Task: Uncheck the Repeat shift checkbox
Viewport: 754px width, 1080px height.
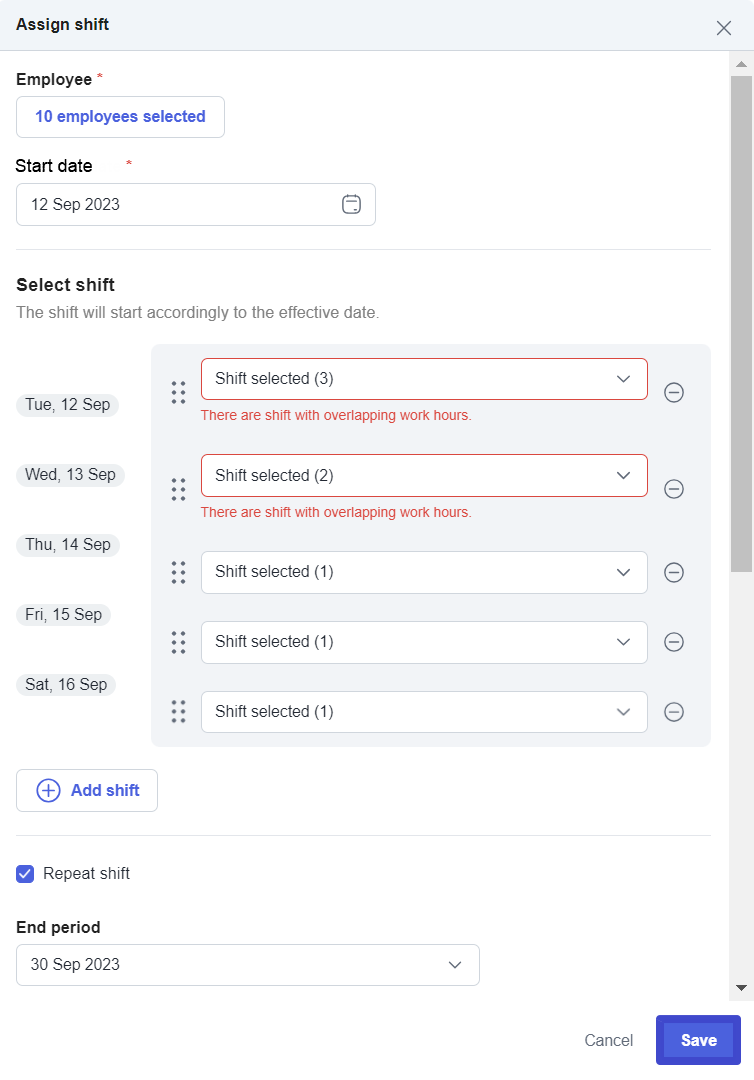Action: [x=24, y=873]
